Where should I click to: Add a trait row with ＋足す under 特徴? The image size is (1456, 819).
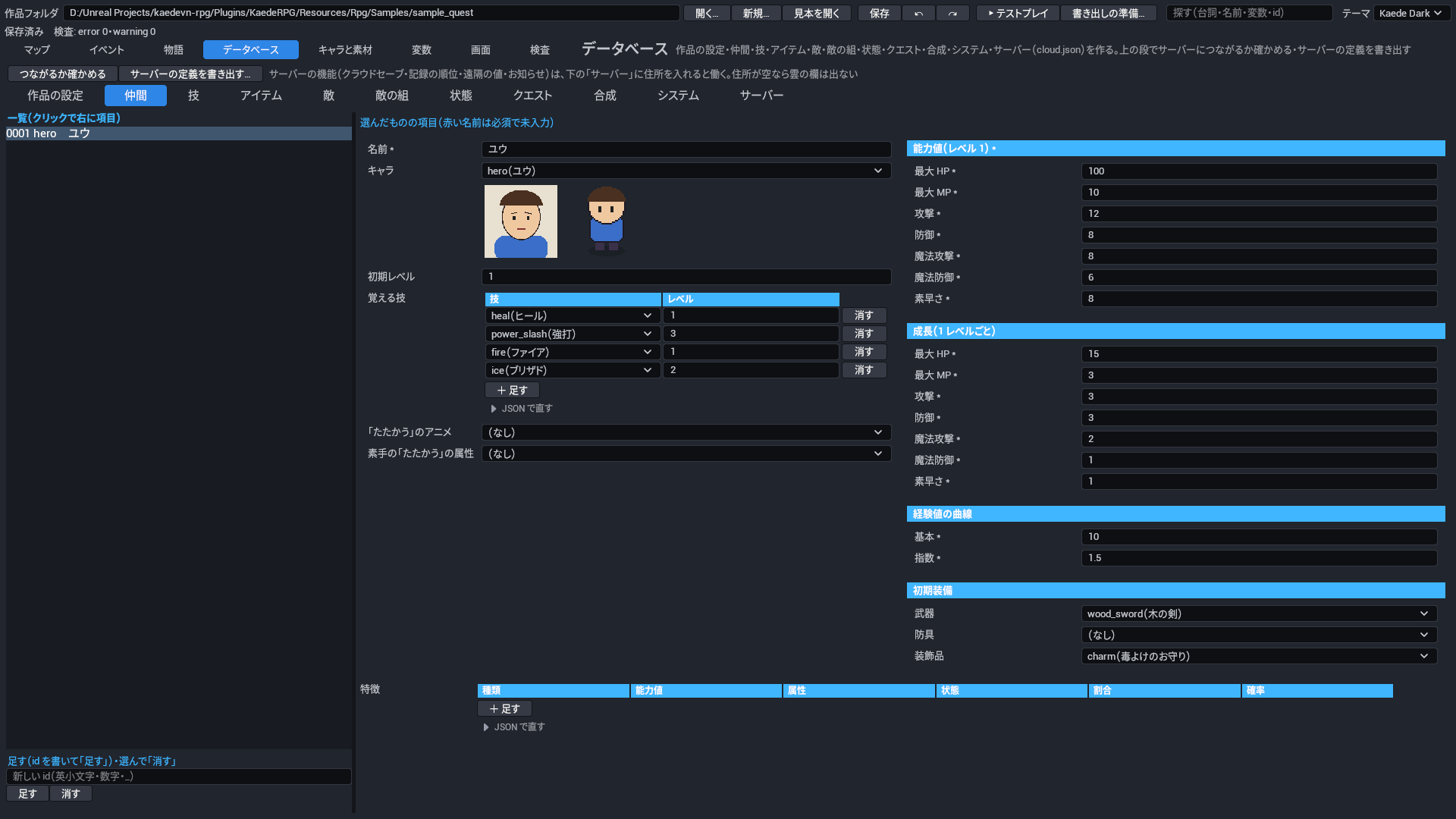pyautogui.click(x=504, y=708)
